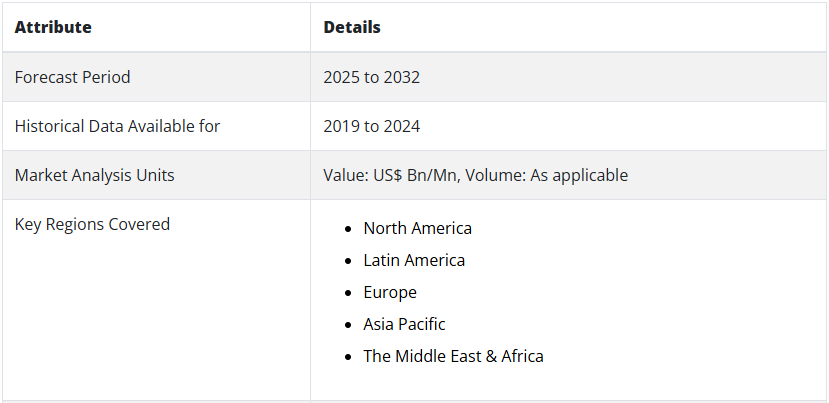Click the bullet before The Middle East

347,358
